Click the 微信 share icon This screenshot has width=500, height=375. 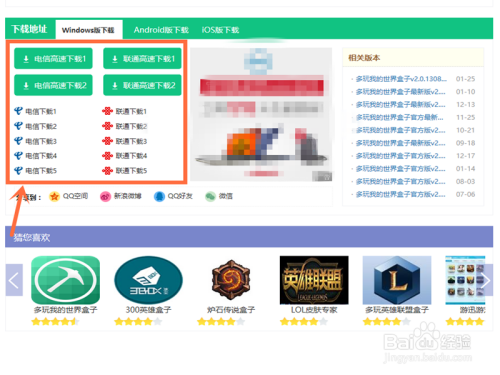210,196
